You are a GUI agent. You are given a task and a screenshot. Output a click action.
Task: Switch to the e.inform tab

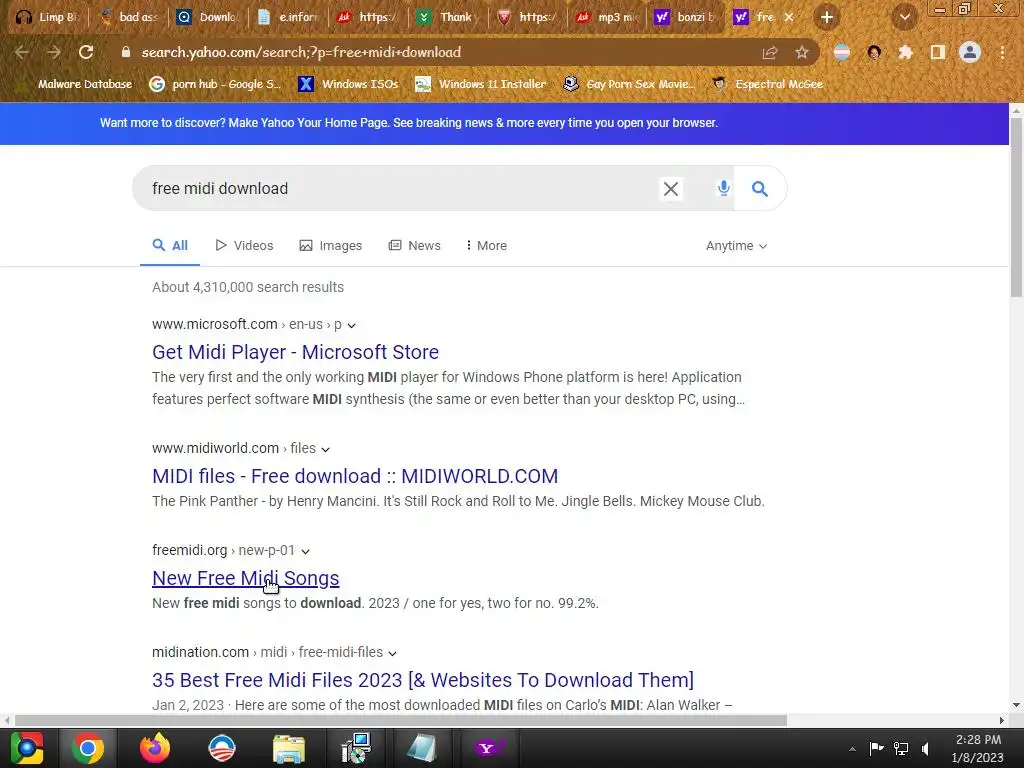coord(289,18)
